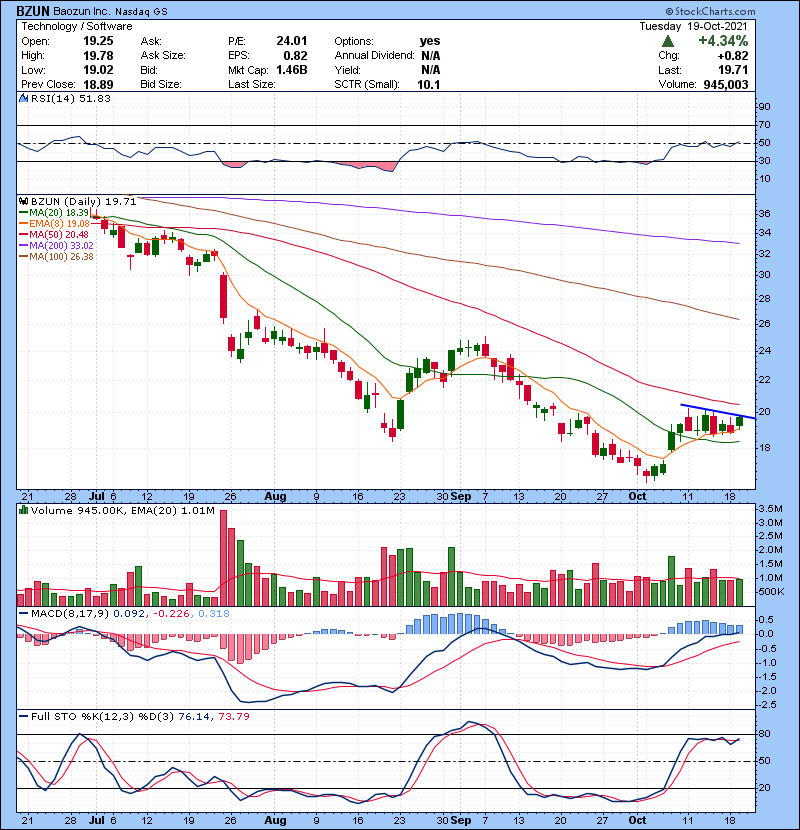Click the brown line swatch beside MA(100)
Viewport: 800px width, 830px height.
pos(23,257)
